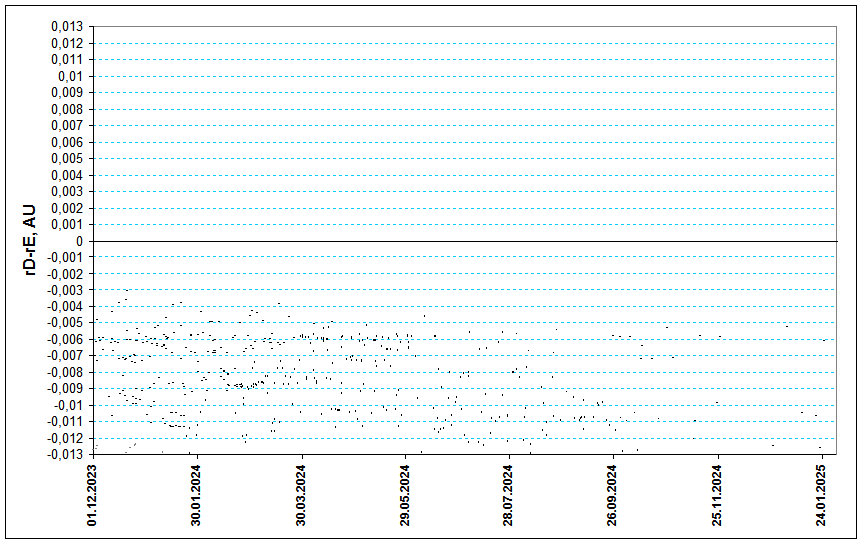Select the -0,012 y-axis label

point(65,438)
